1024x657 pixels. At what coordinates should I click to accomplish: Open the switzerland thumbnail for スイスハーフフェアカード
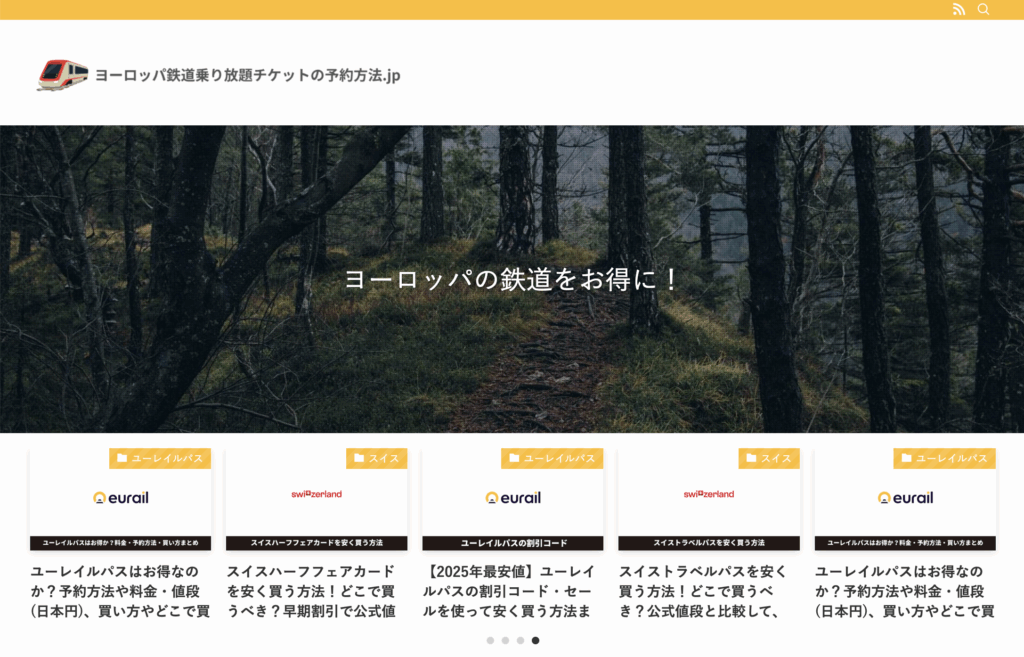point(317,500)
